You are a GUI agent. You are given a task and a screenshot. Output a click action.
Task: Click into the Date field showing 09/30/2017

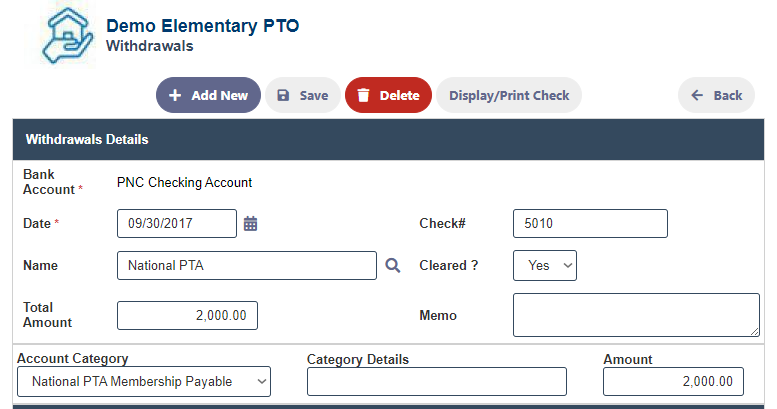pyautogui.click(x=177, y=224)
